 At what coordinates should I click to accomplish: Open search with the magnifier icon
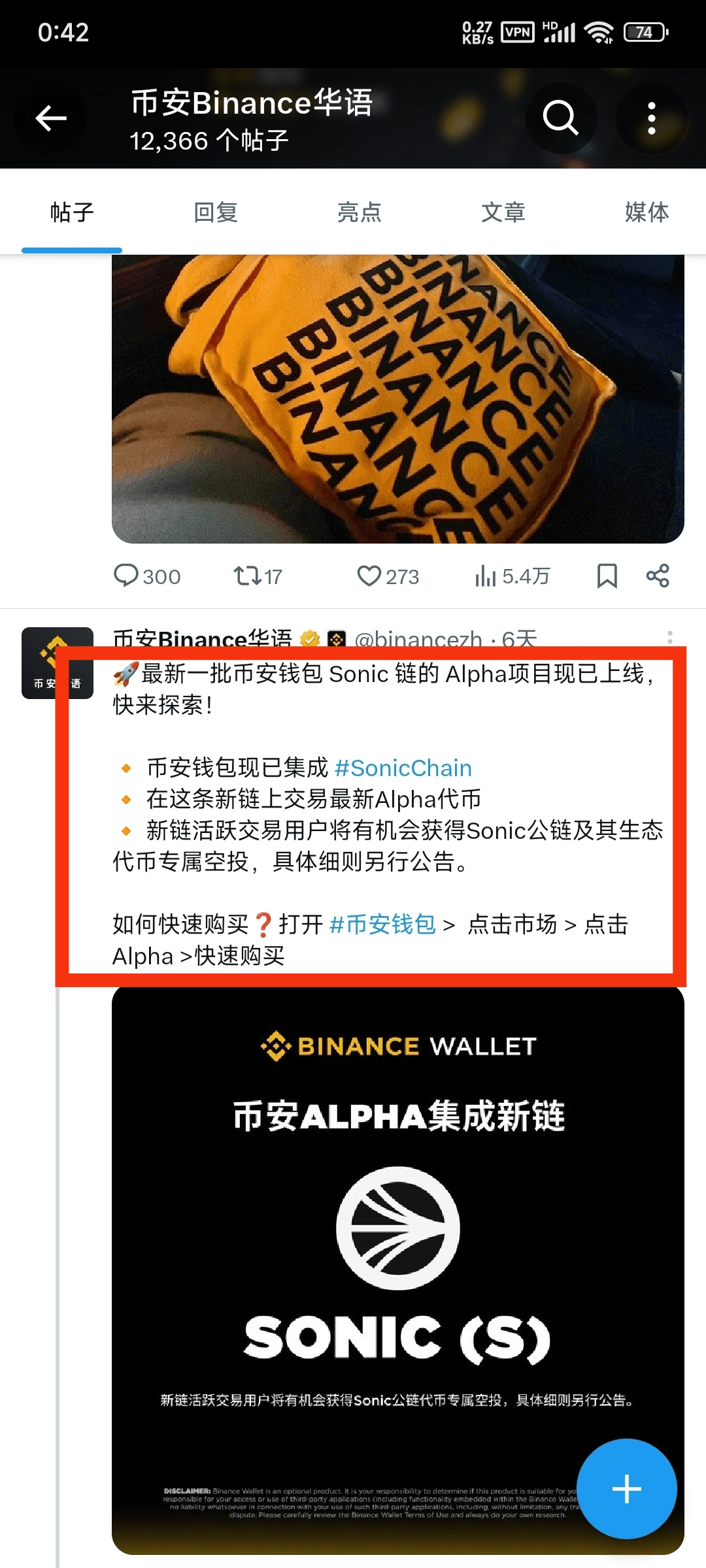point(561,118)
